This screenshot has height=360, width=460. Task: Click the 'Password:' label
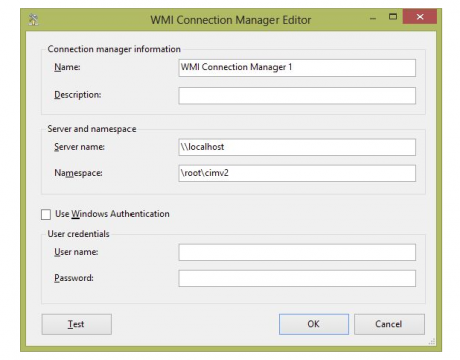point(74,278)
